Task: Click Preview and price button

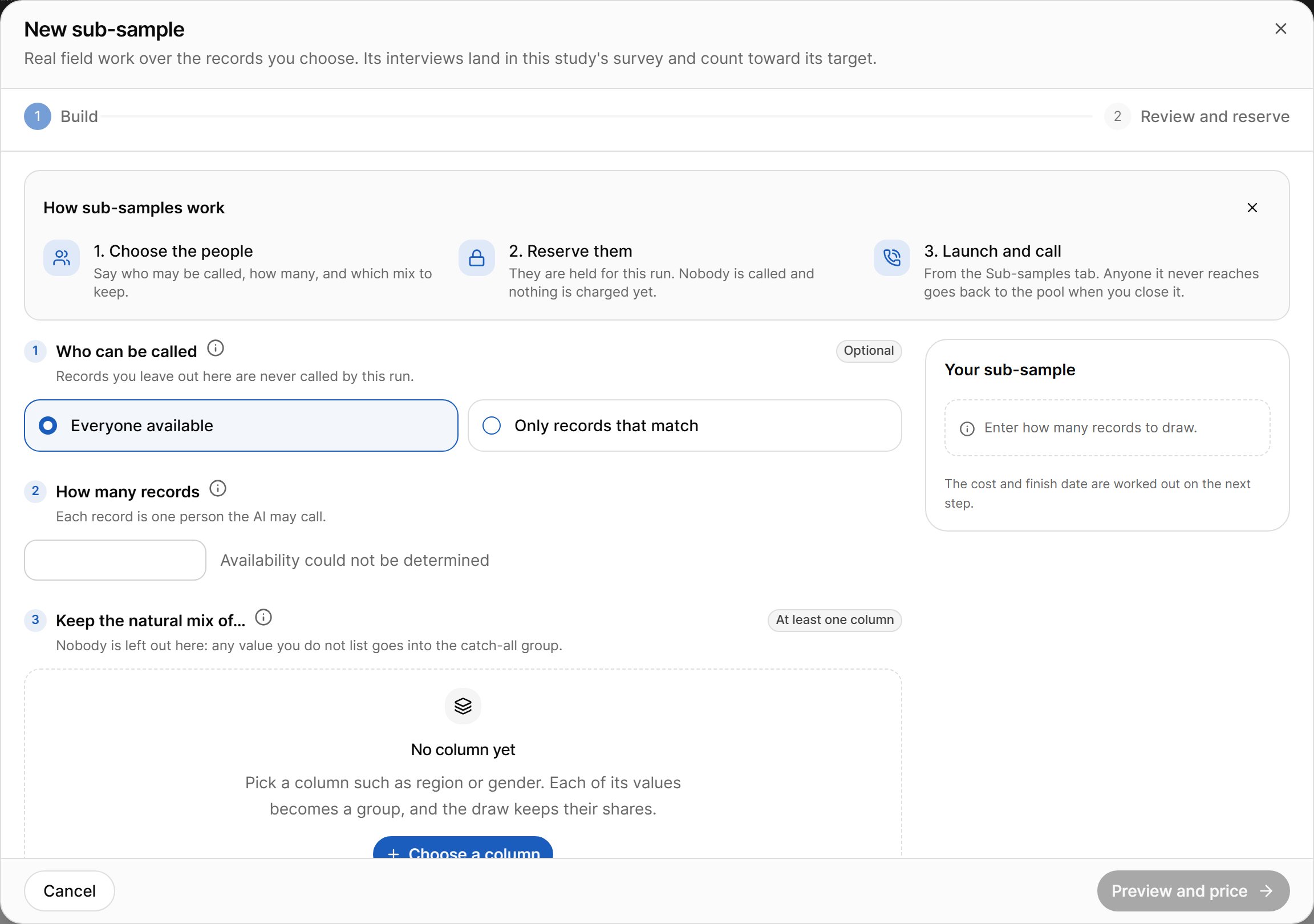Action: pyautogui.click(x=1193, y=891)
